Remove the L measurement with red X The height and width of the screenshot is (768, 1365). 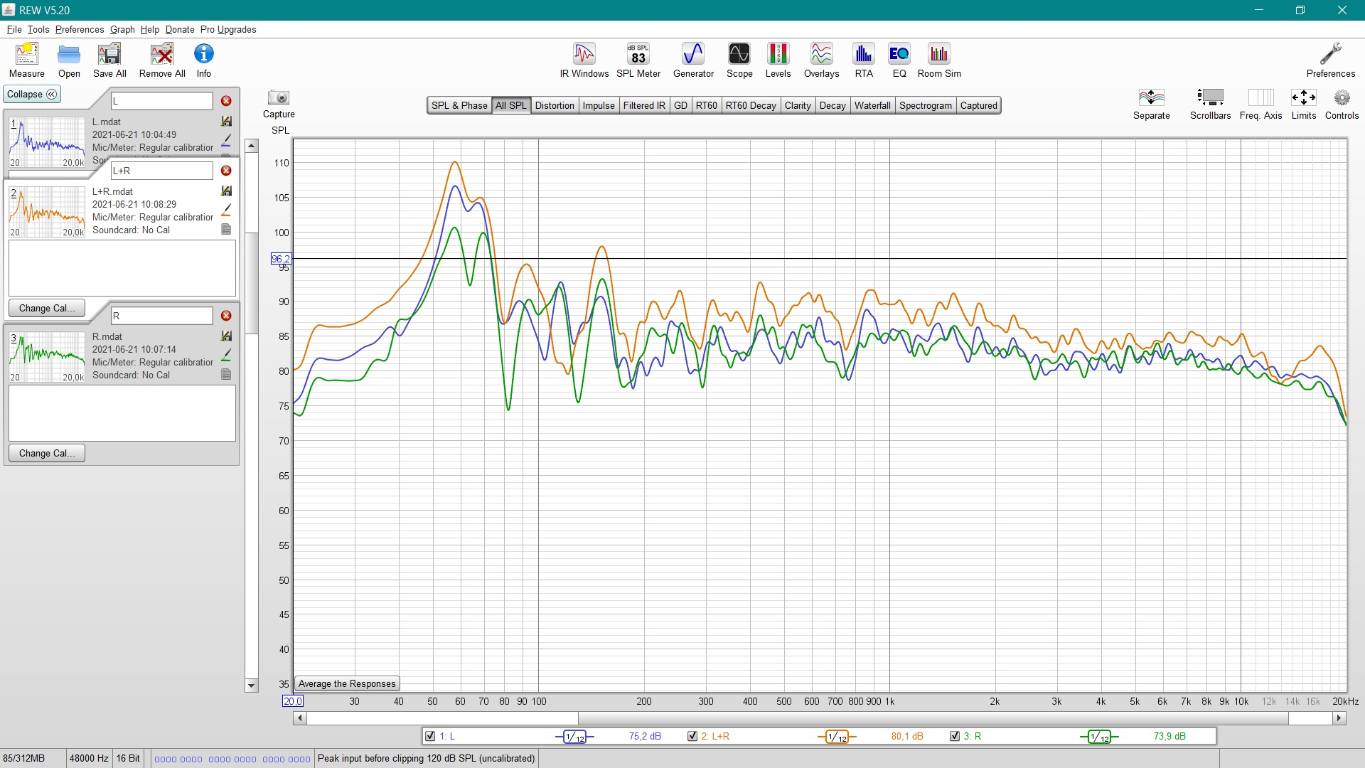pos(226,101)
